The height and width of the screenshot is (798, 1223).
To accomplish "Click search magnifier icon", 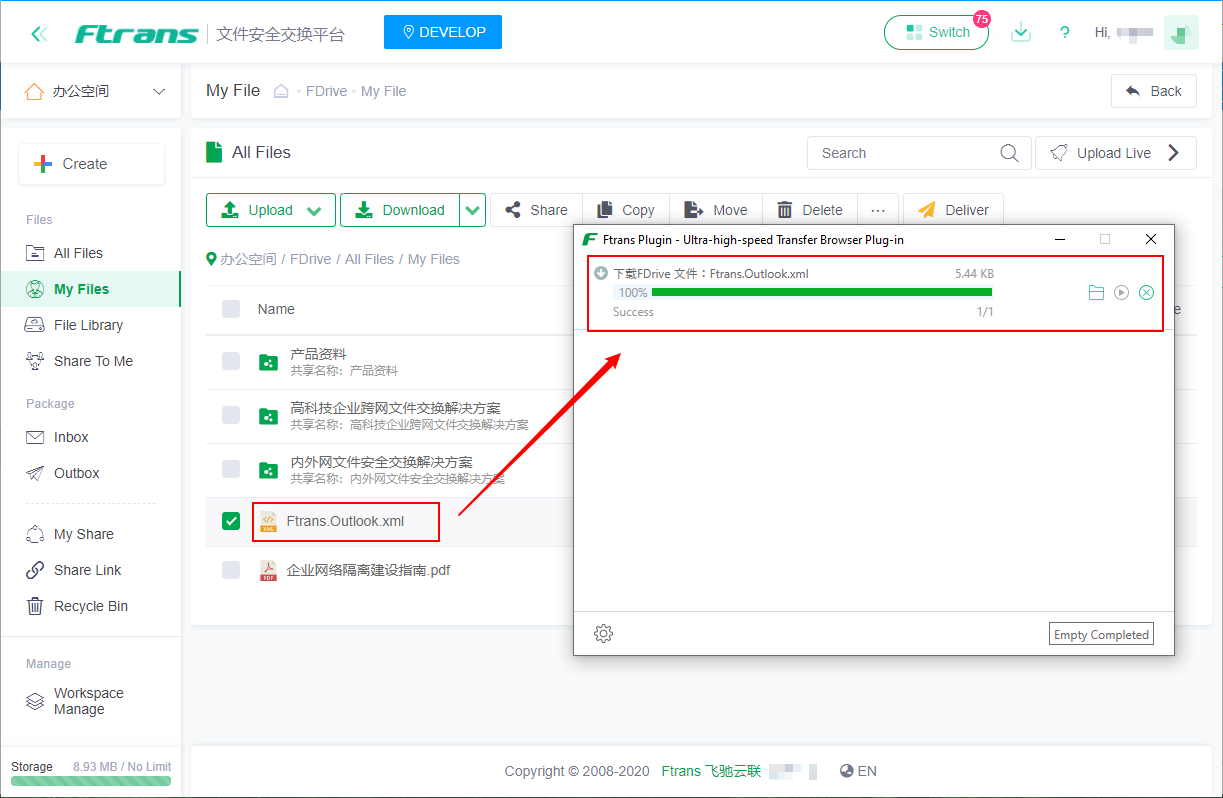I will click(1010, 153).
